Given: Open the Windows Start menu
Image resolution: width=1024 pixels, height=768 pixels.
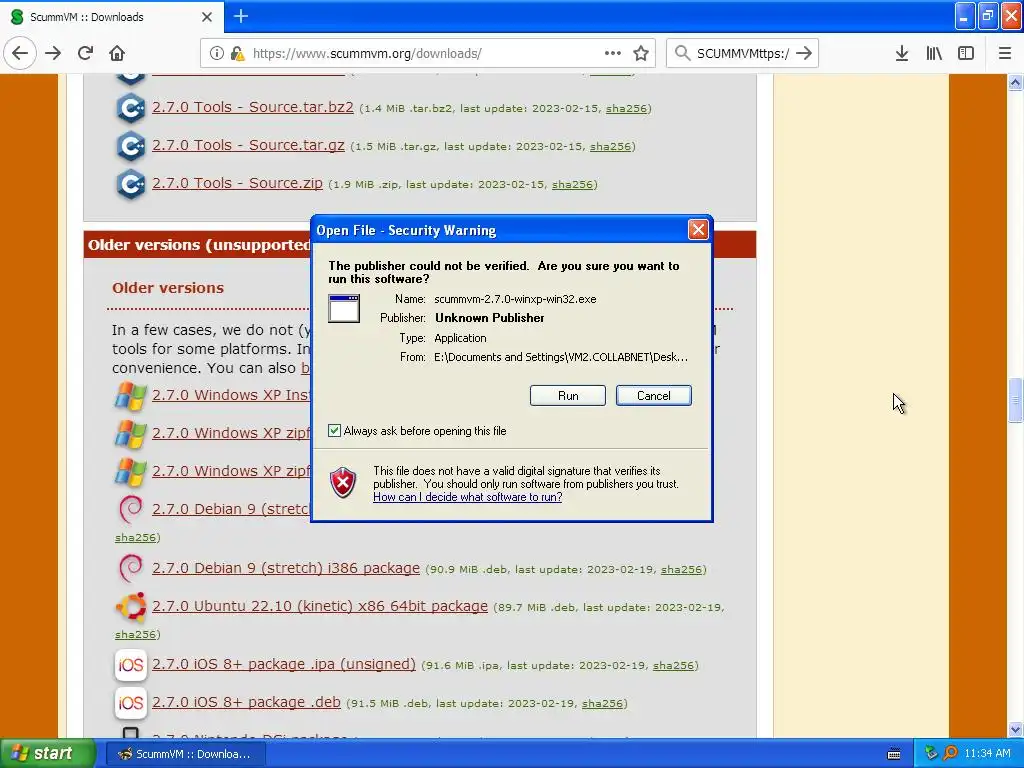Looking at the screenshot, I should (48, 754).
